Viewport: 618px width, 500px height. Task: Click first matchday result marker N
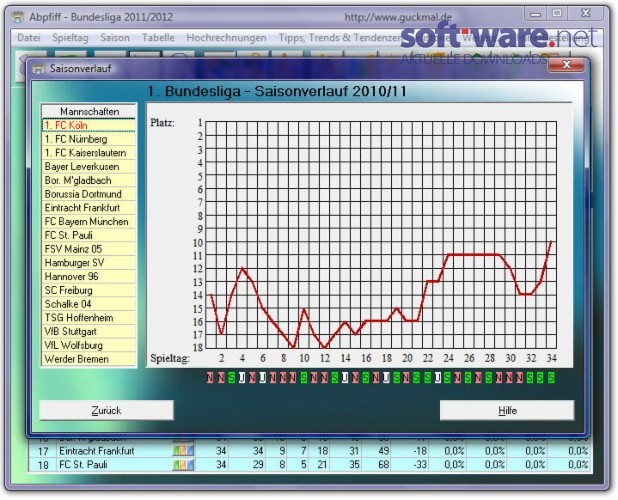tap(210, 378)
